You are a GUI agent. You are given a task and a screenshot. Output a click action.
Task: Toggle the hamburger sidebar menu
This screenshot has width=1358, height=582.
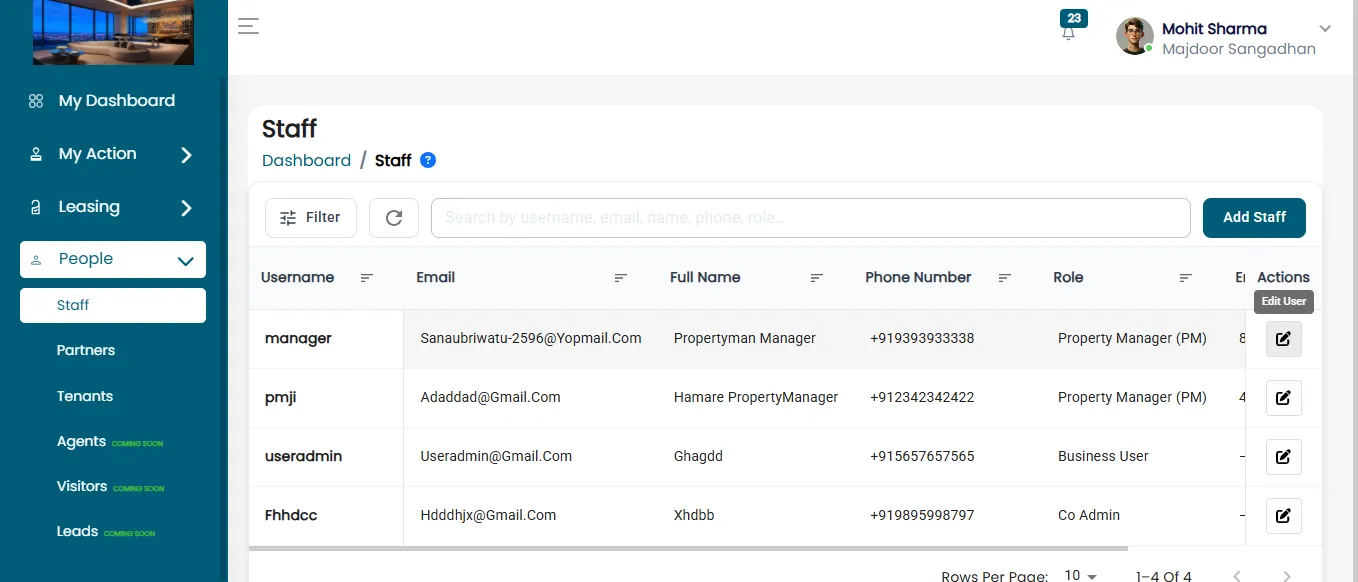click(248, 27)
